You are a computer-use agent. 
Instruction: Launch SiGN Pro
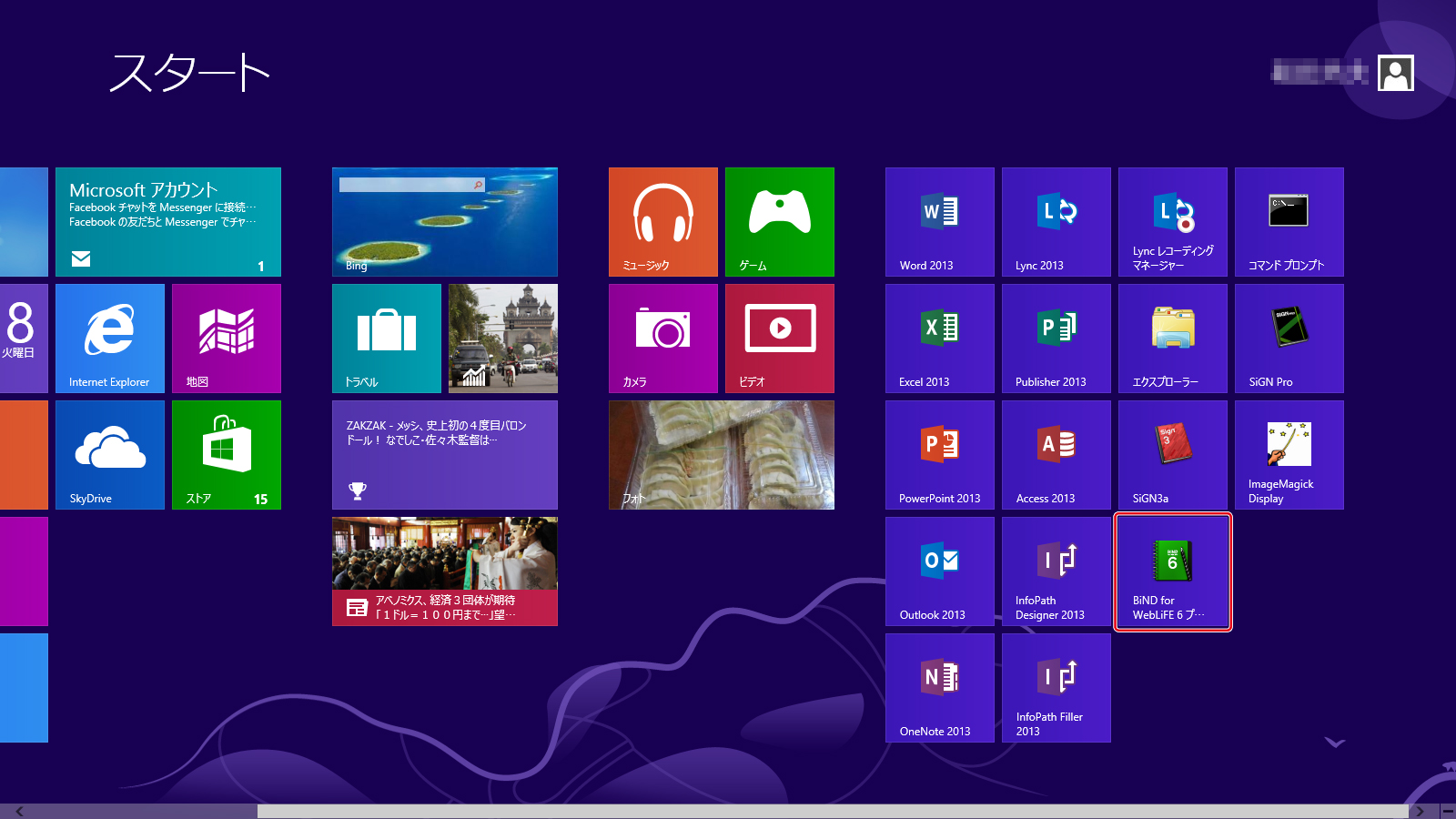(1289, 339)
